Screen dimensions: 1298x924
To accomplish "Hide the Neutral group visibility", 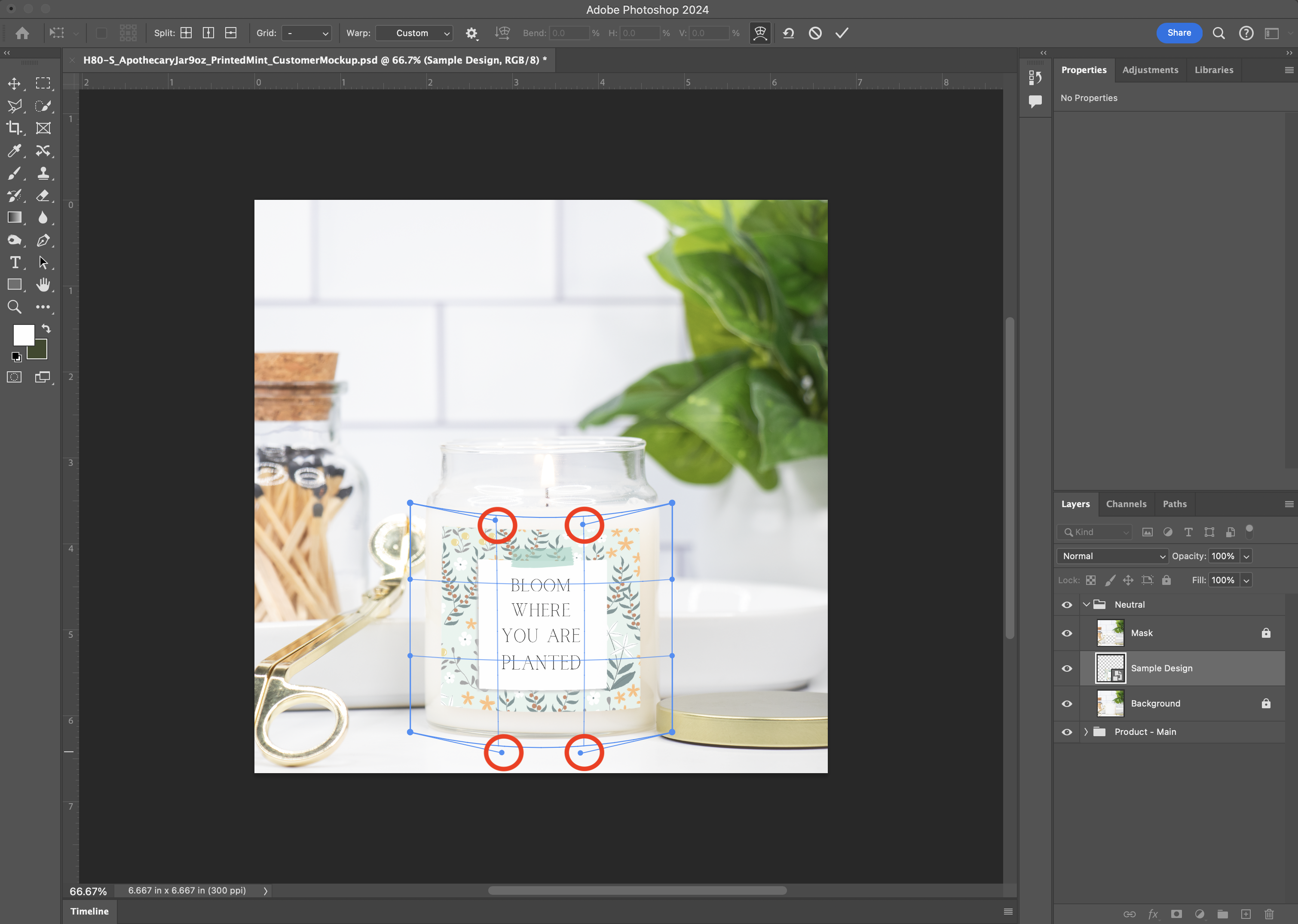I will click(1067, 605).
